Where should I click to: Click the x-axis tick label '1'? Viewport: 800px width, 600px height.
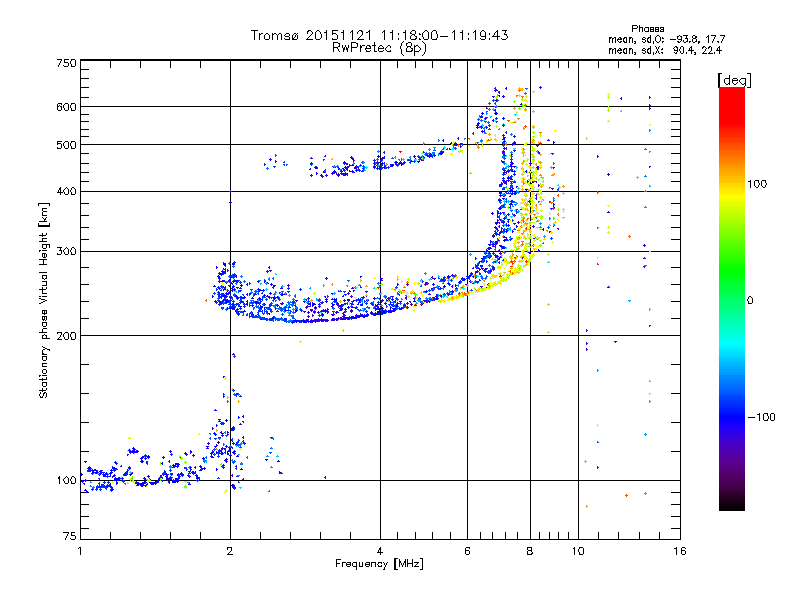tap(80, 551)
